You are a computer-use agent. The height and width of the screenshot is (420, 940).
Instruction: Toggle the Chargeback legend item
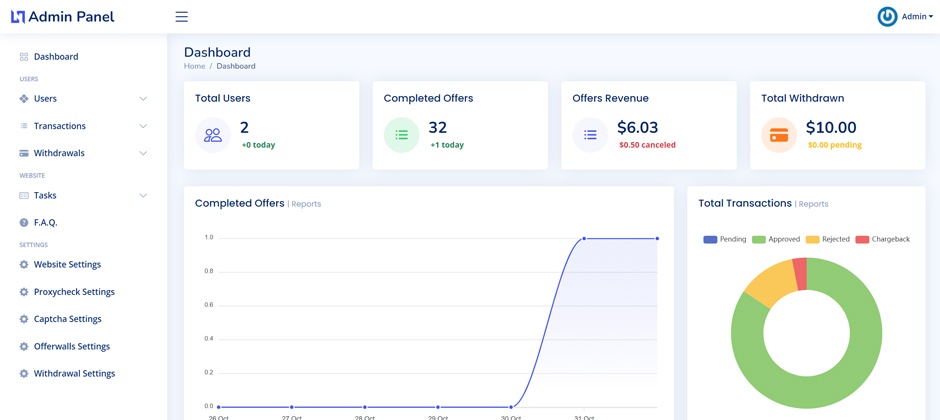pos(882,239)
